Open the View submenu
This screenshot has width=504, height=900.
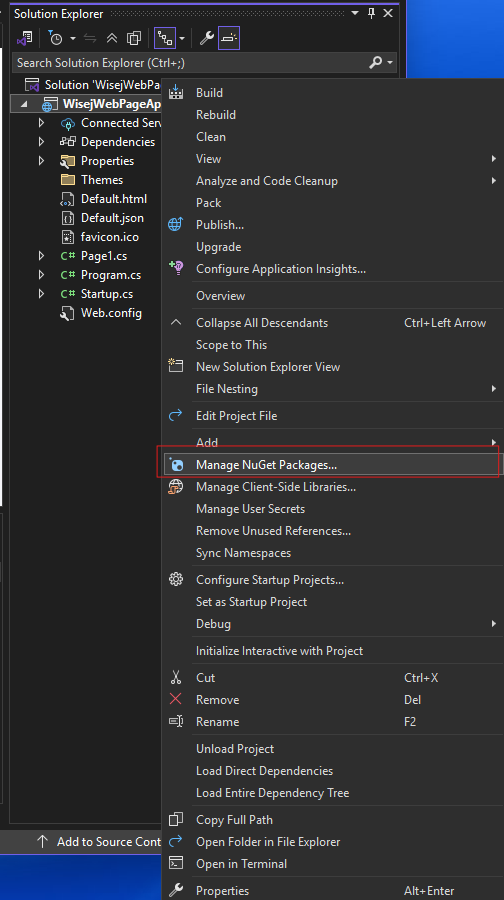[331, 158]
